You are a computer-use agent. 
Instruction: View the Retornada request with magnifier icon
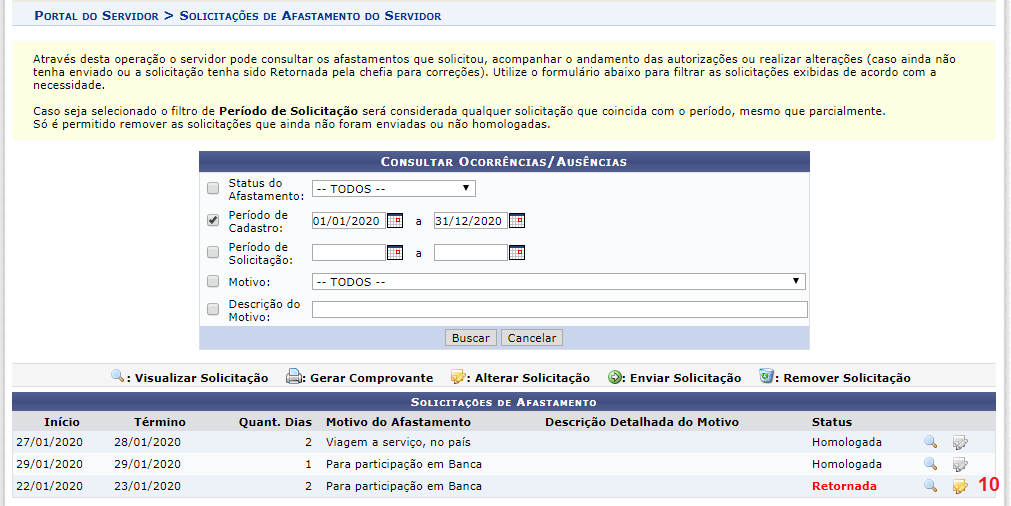[930, 486]
